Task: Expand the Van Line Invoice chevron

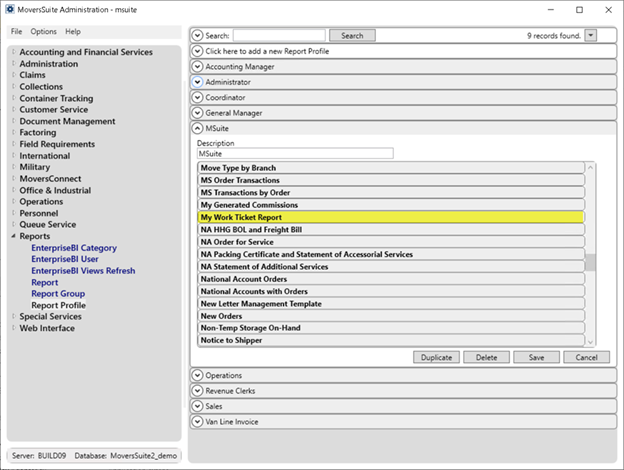Action: click(197, 422)
